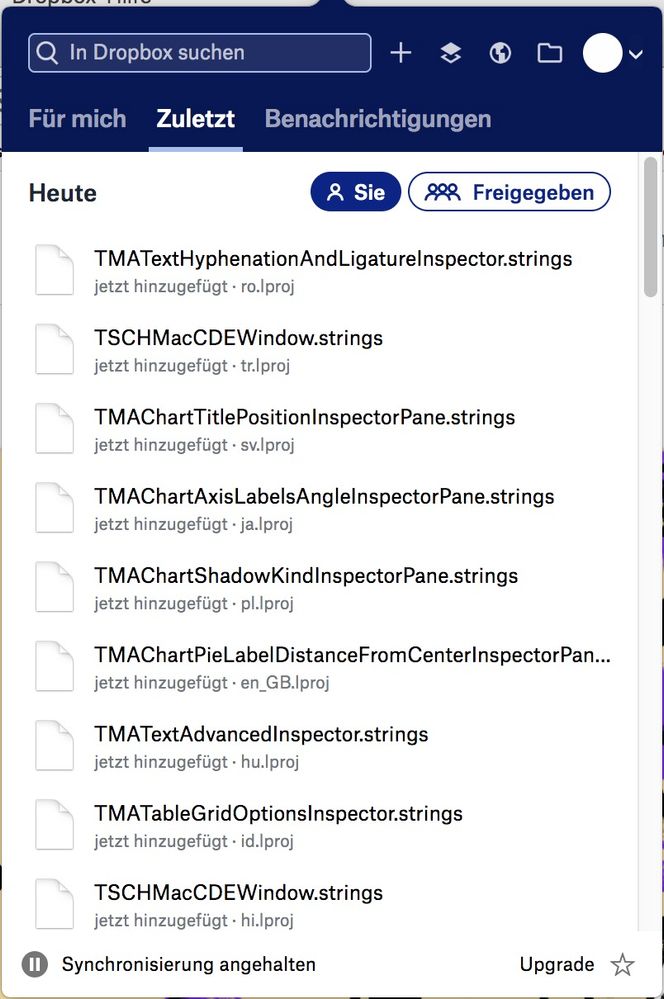Click file icon of TMATableGridOptionsInspector.strings

55,825
